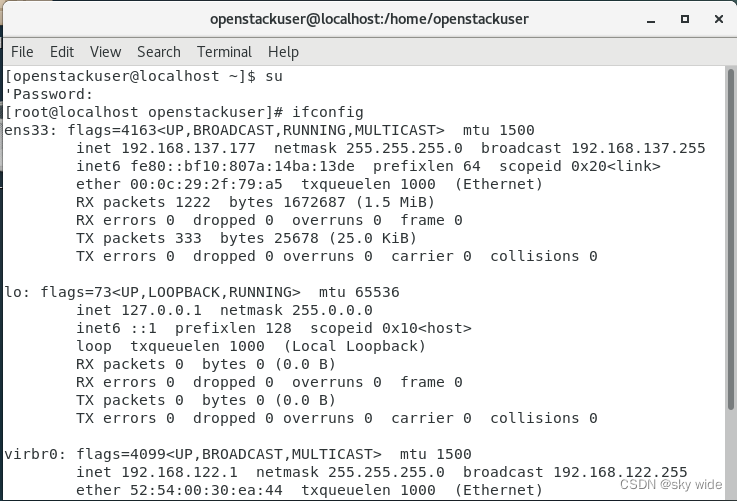Click the ens33 IP address 192.168.137.177

pos(188,148)
